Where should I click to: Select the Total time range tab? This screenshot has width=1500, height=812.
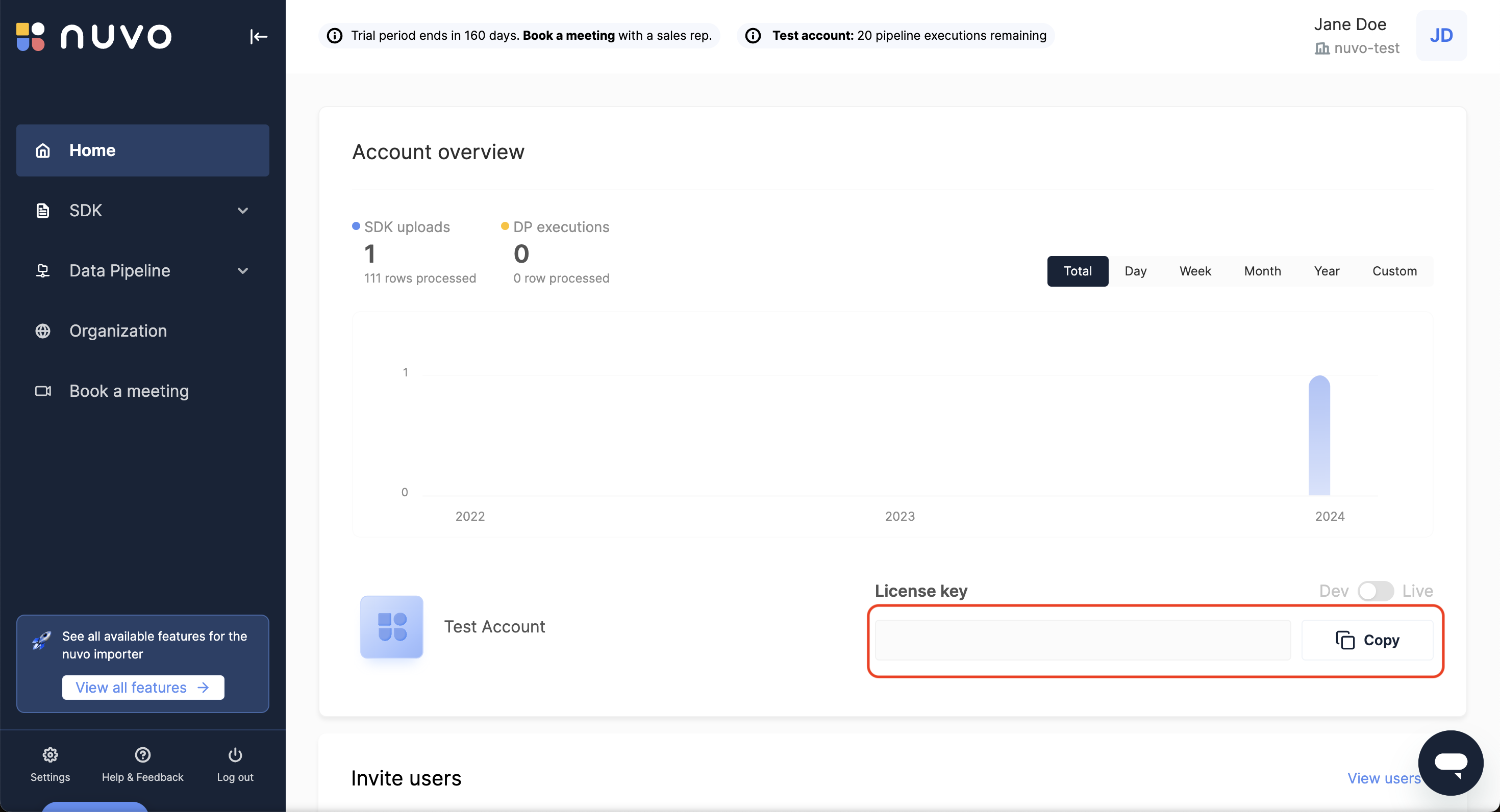pos(1078,271)
